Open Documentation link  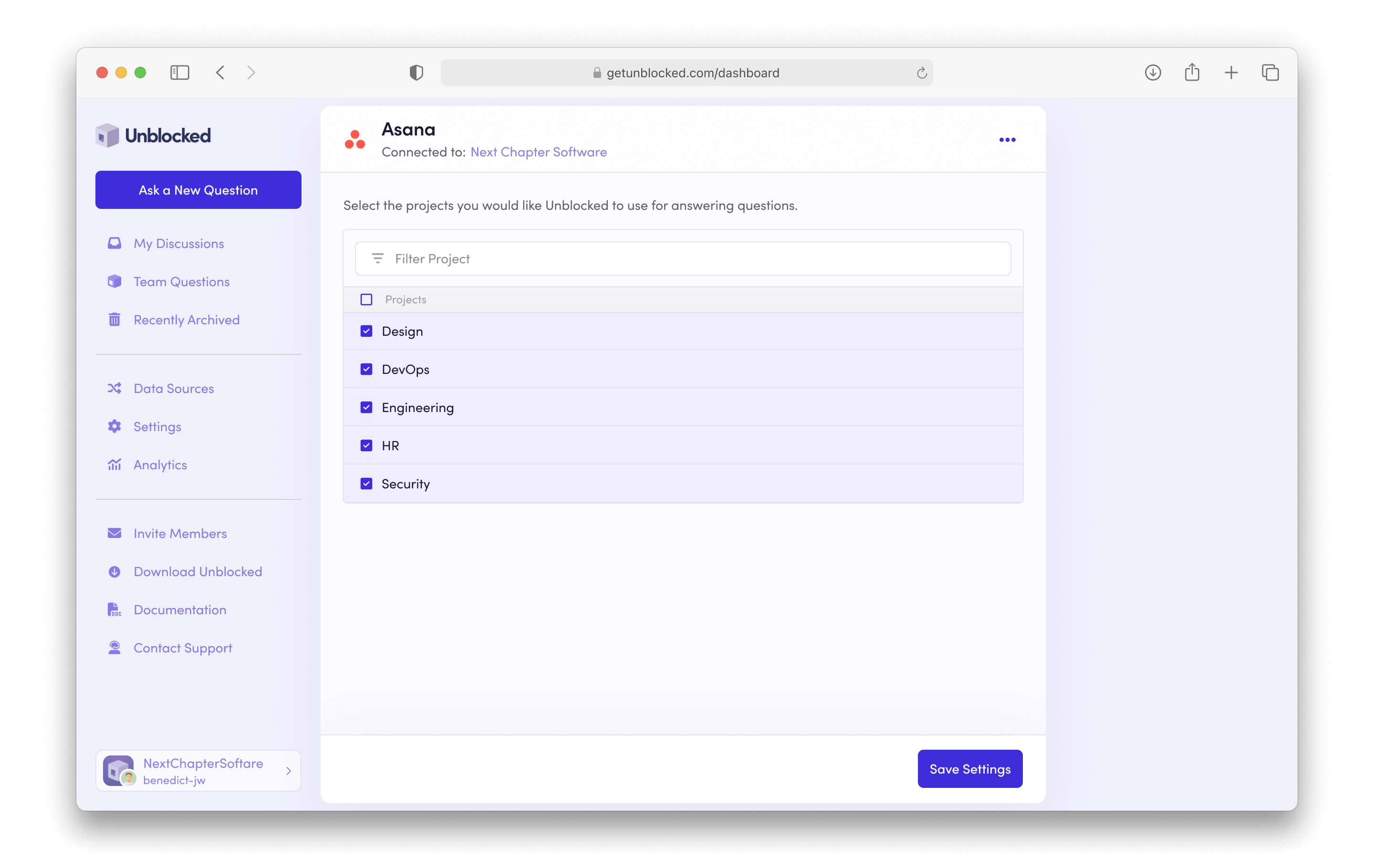click(x=180, y=610)
